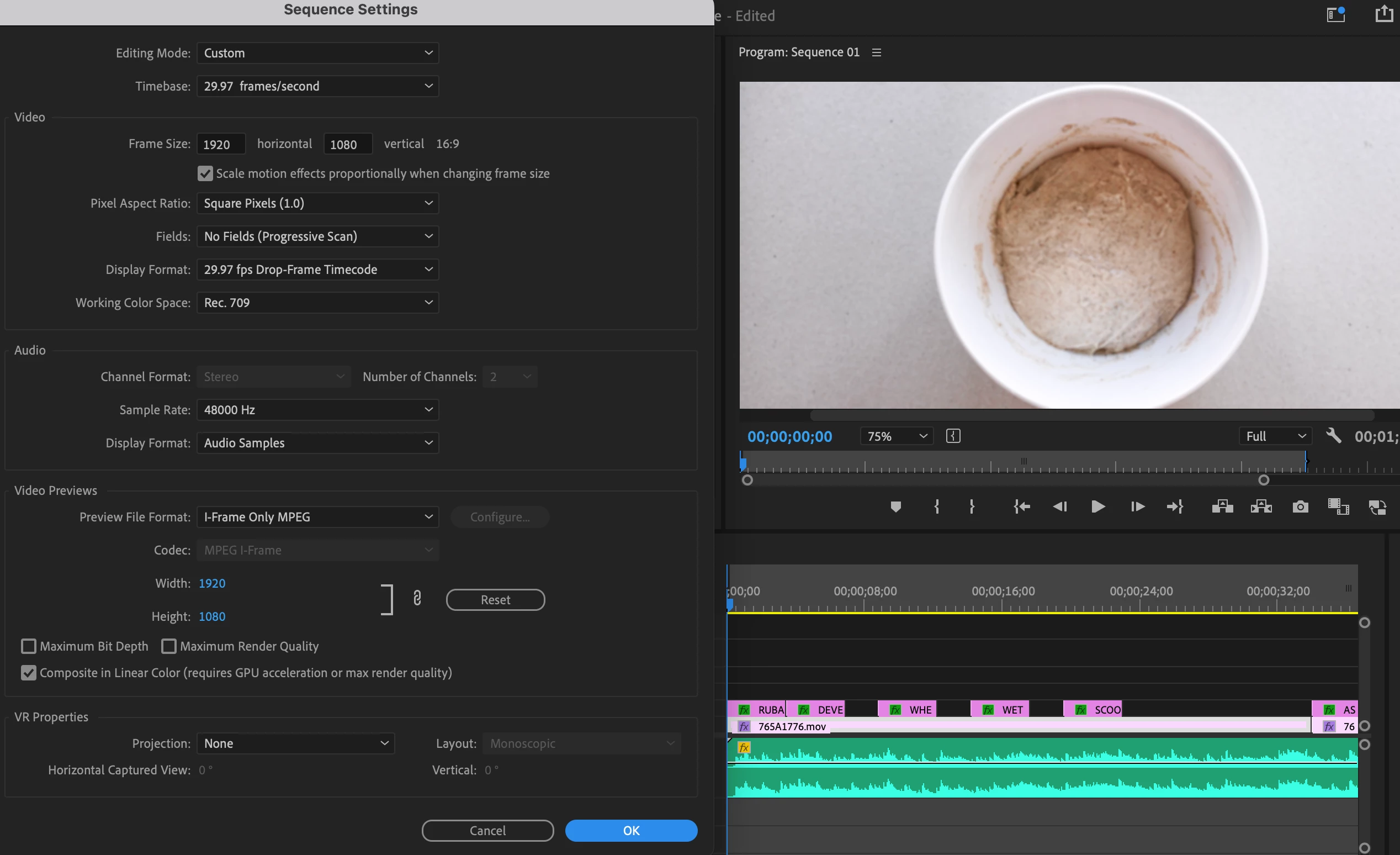Viewport: 1400px width, 855px height.
Task: Click the Cancel button
Action: (487, 831)
